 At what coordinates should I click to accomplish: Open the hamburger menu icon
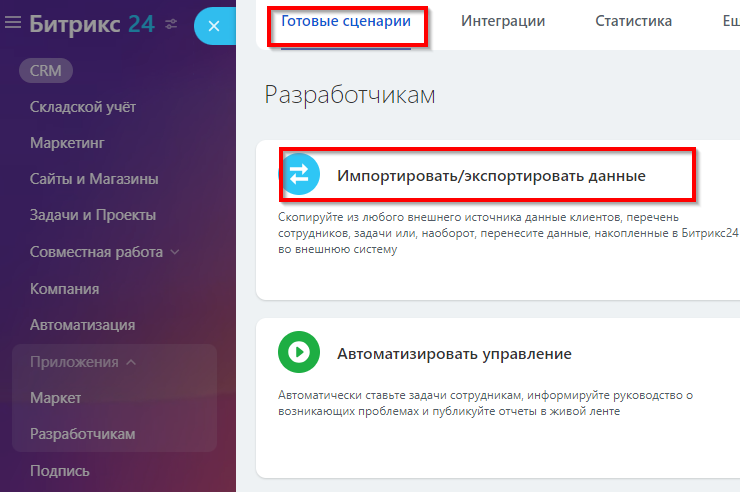click(13, 22)
